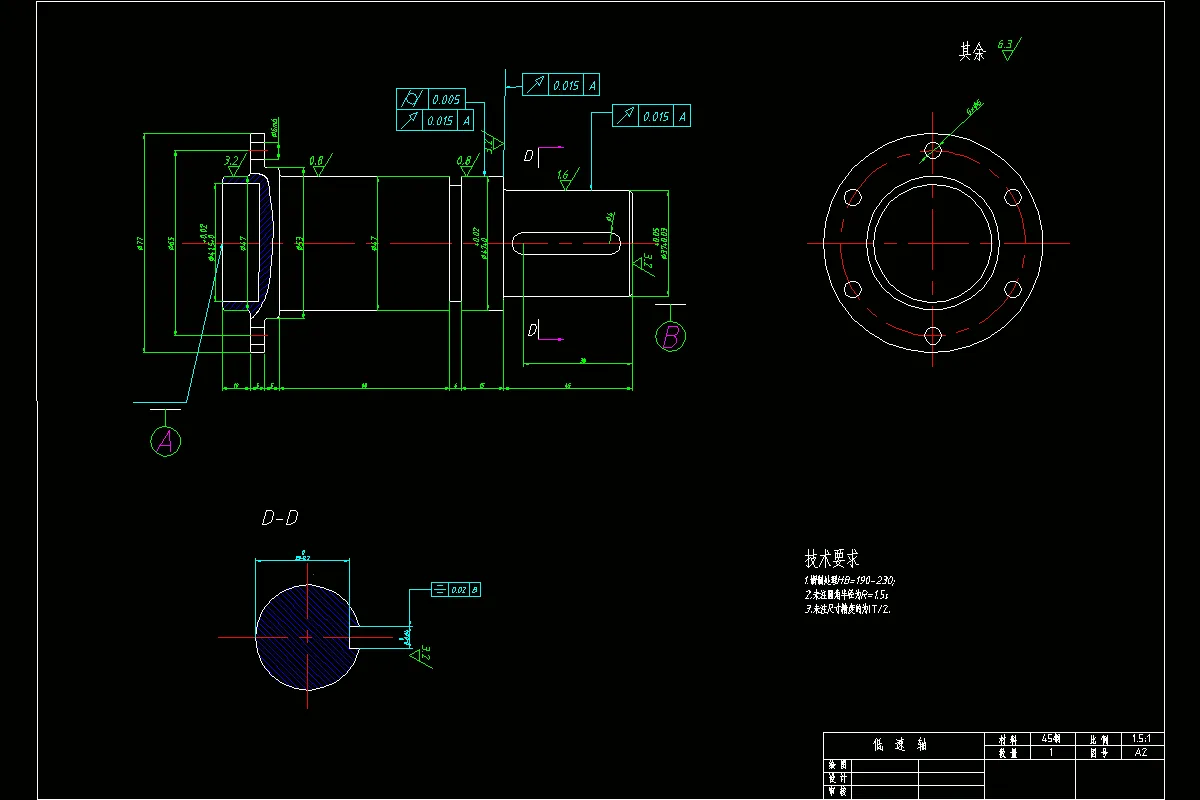The height and width of the screenshot is (800, 1200).
Task: Pick the rightmost runout 0.015 A frame
Action: click(650, 116)
